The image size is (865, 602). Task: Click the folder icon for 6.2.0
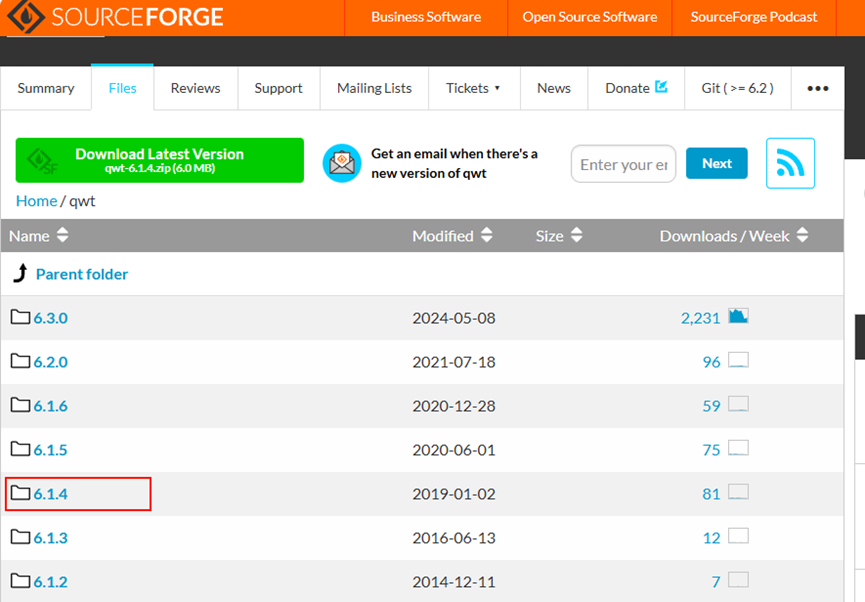pyautogui.click(x=20, y=361)
